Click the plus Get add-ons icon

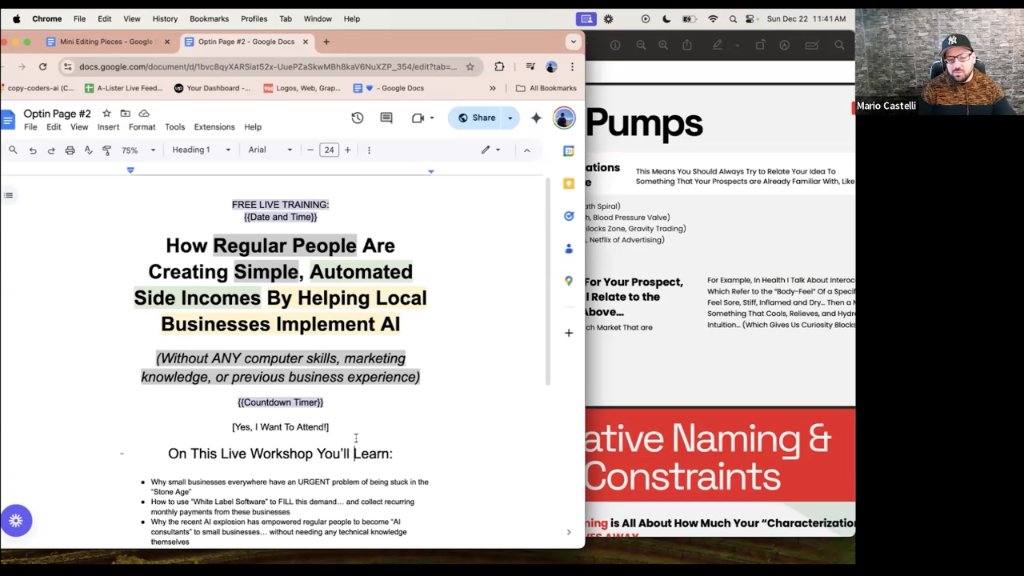click(x=569, y=333)
